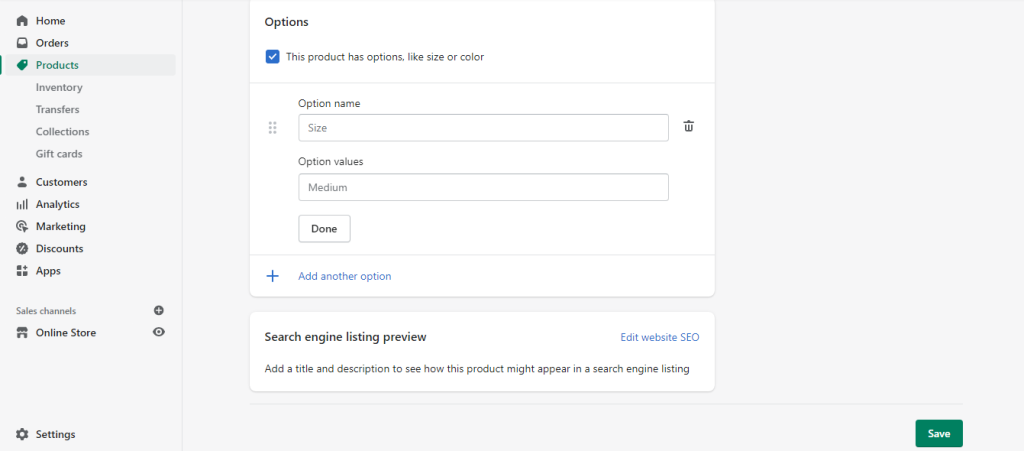Viewport: 1024px width, 451px height.
Task: Click the Analytics bar chart icon
Action: click(22, 204)
